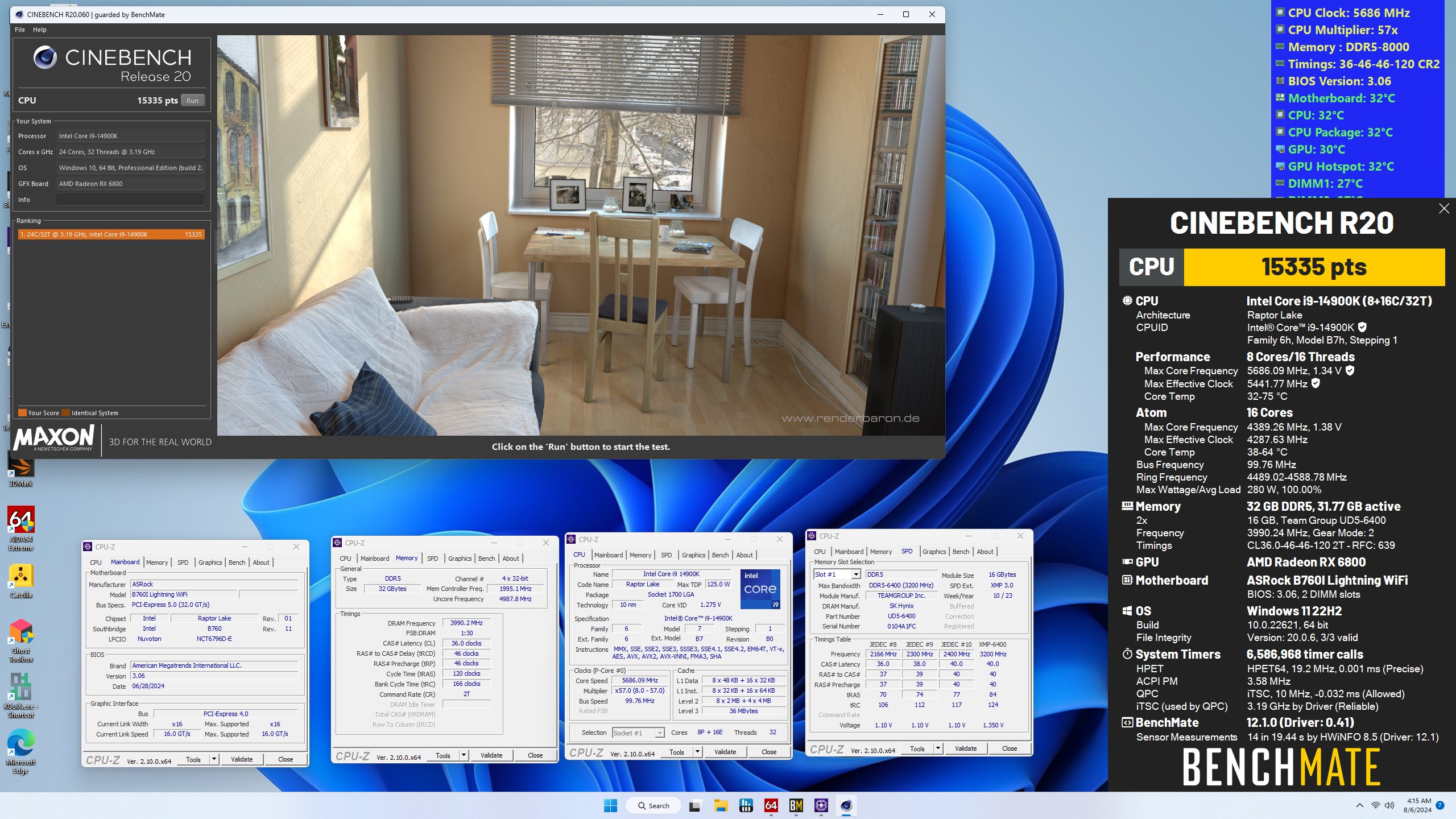Image resolution: width=1456 pixels, height=819 pixels.
Task: Open the Help menu in Cinebench
Action: pos(39,30)
